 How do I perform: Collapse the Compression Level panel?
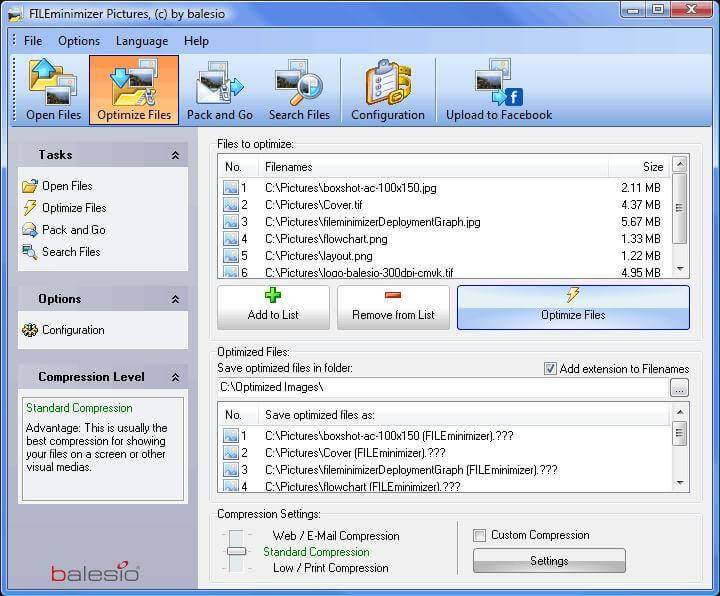pos(175,377)
